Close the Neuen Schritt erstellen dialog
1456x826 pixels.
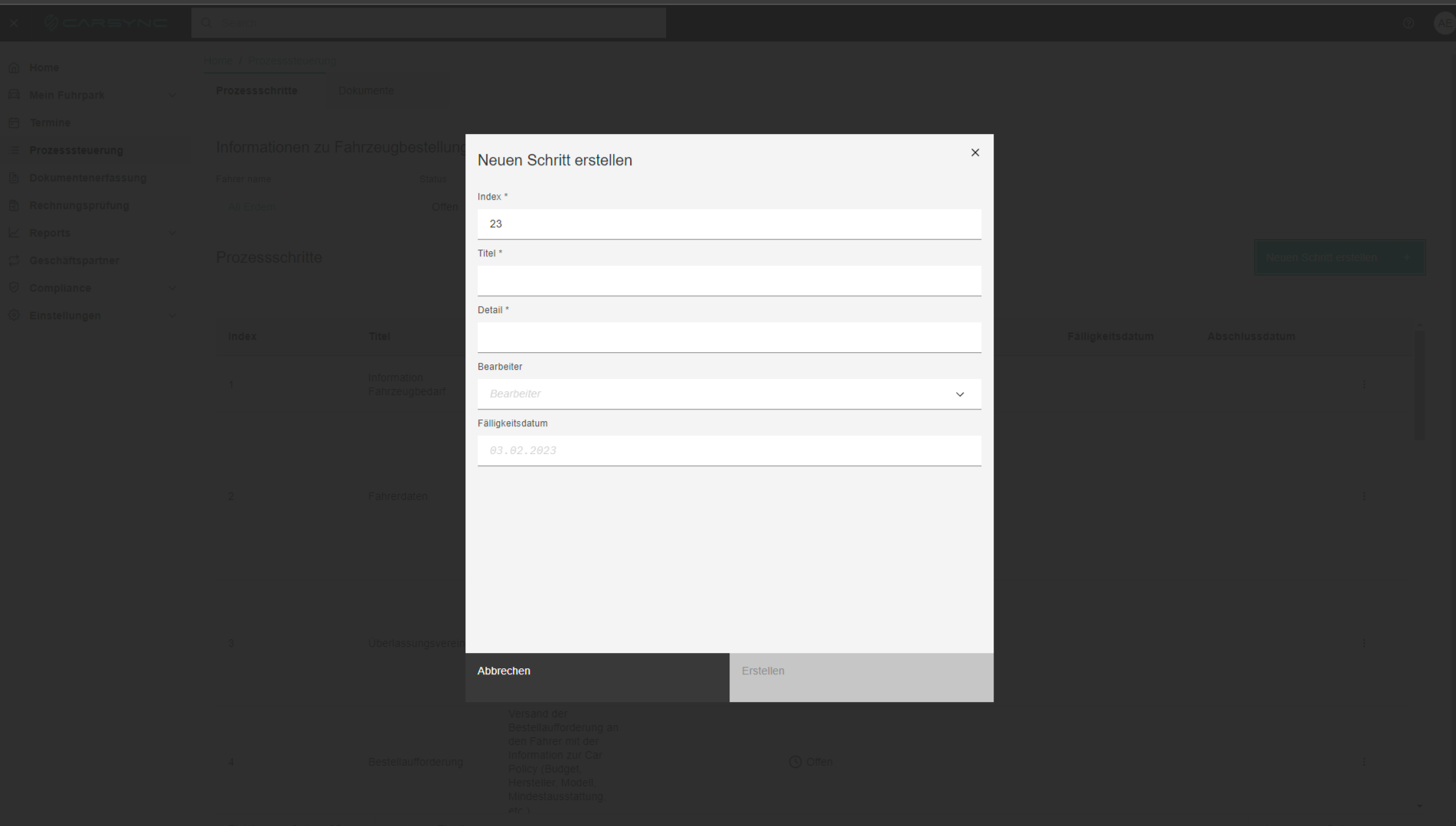[x=974, y=152]
